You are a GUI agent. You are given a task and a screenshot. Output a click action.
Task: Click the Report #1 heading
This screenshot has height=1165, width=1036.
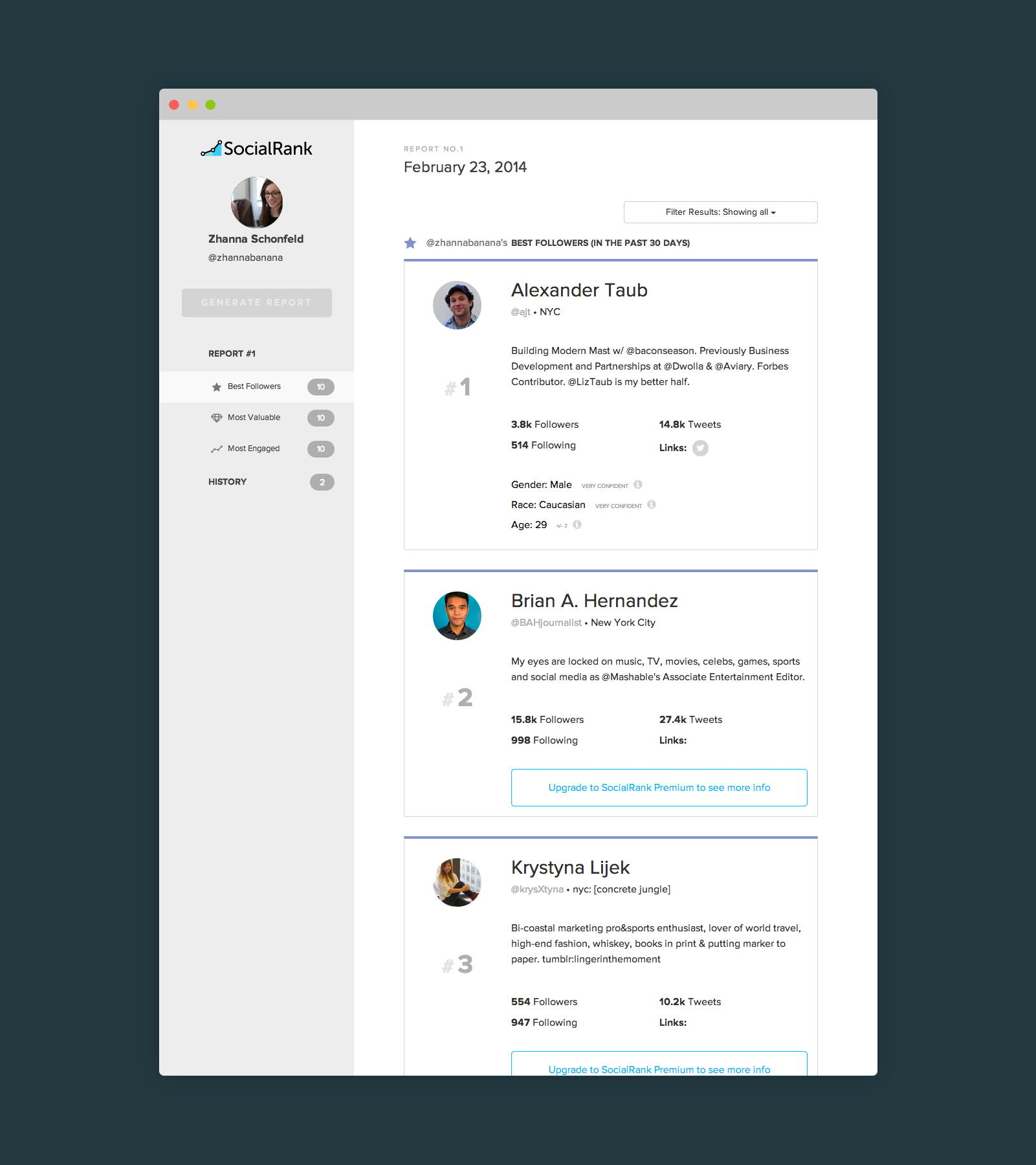tap(232, 353)
